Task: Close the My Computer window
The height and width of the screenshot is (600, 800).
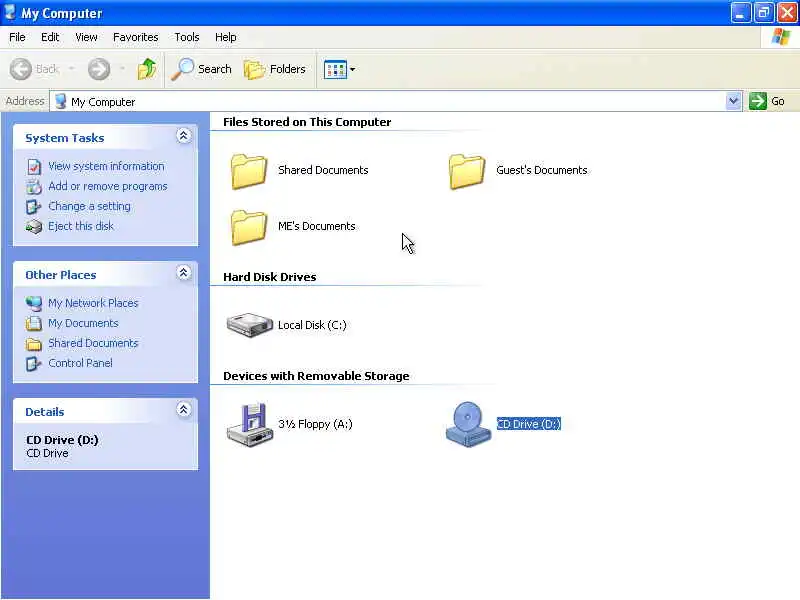Action: point(787,13)
